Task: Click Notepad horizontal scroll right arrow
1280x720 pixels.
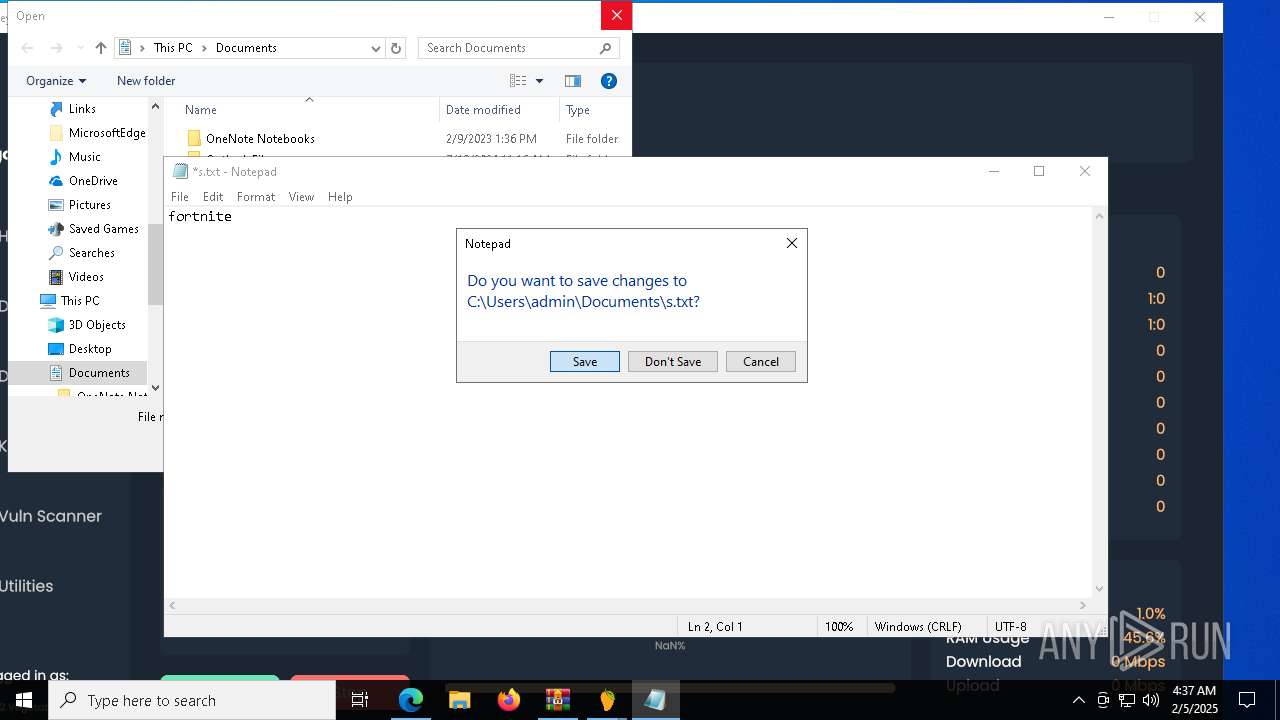Action: pos(1083,605)
